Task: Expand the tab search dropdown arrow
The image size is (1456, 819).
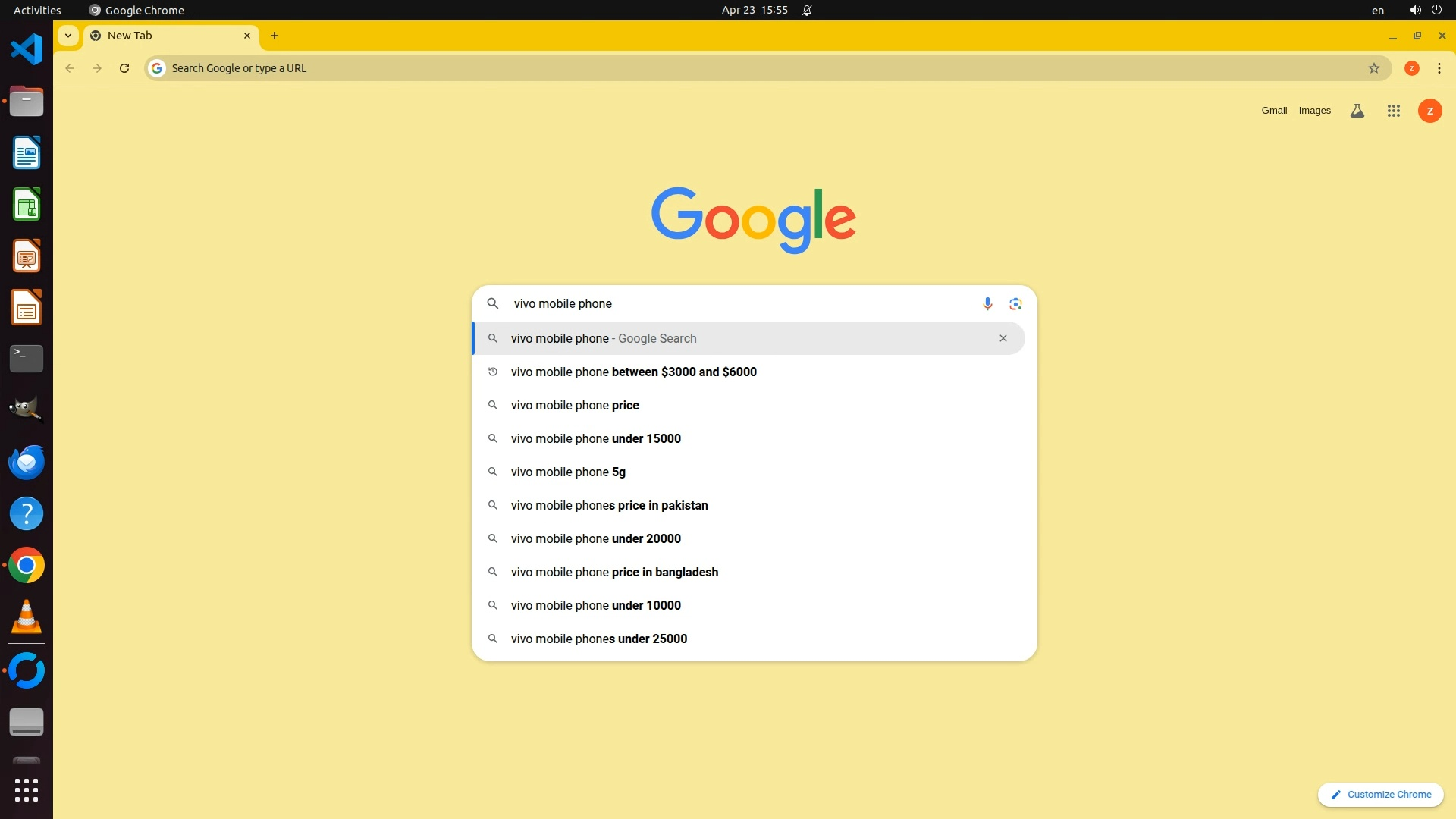Action: click(68, 36)
